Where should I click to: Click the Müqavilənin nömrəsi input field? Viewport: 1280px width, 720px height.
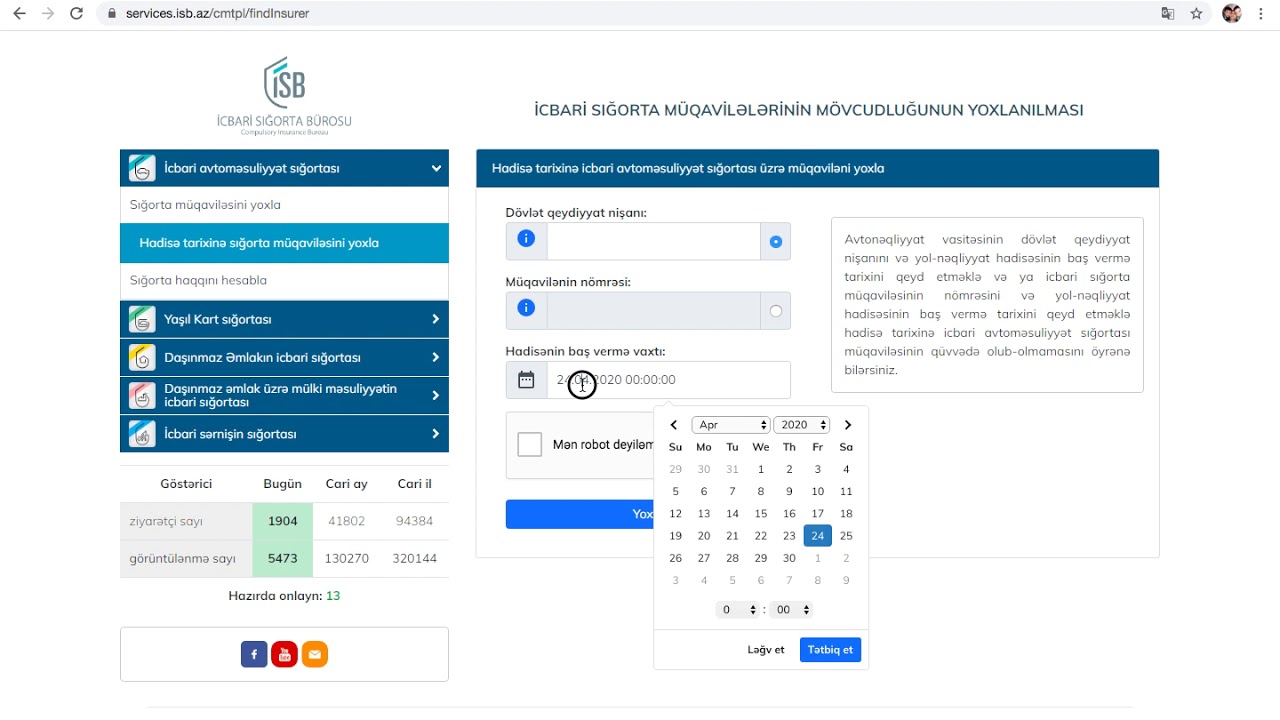click(x=654, y=311)
